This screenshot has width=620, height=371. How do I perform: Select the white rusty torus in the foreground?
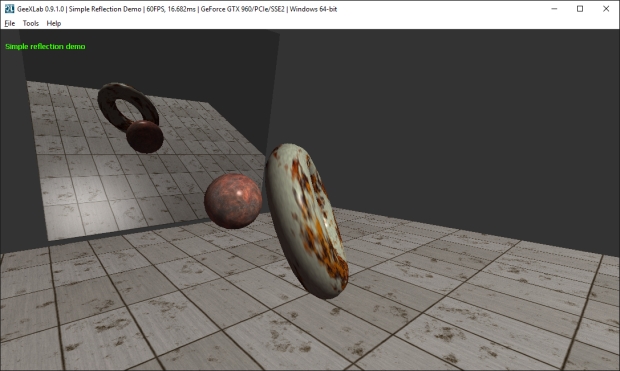[306, 221]
